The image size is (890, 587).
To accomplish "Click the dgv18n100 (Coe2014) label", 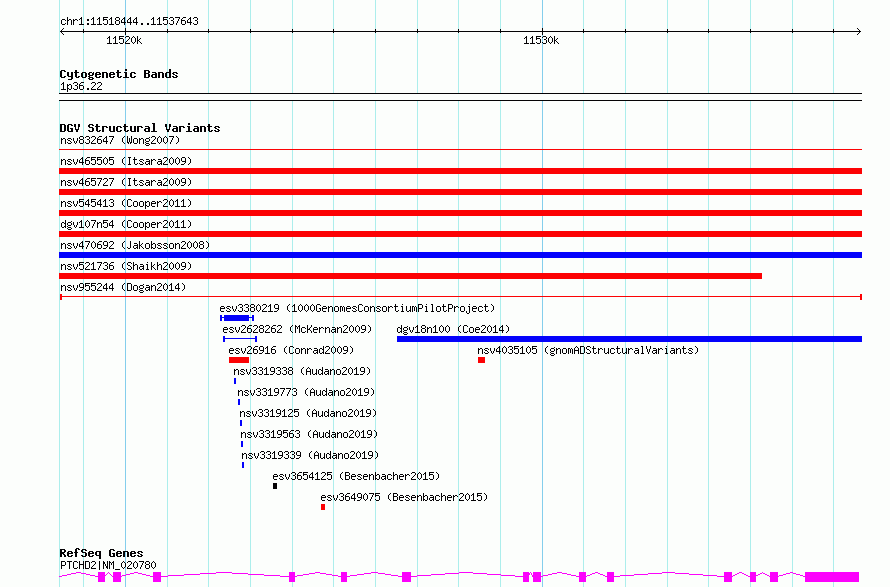I will [453, 329].
